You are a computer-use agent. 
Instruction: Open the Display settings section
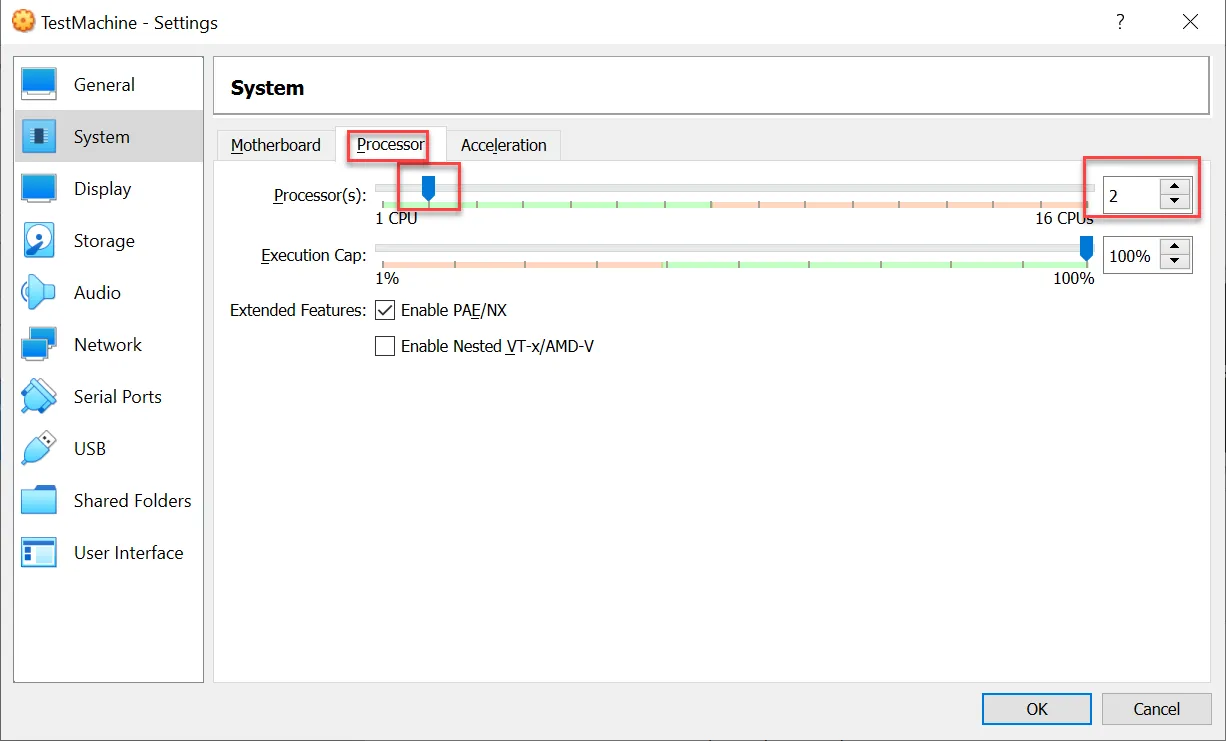pos(103,188)
